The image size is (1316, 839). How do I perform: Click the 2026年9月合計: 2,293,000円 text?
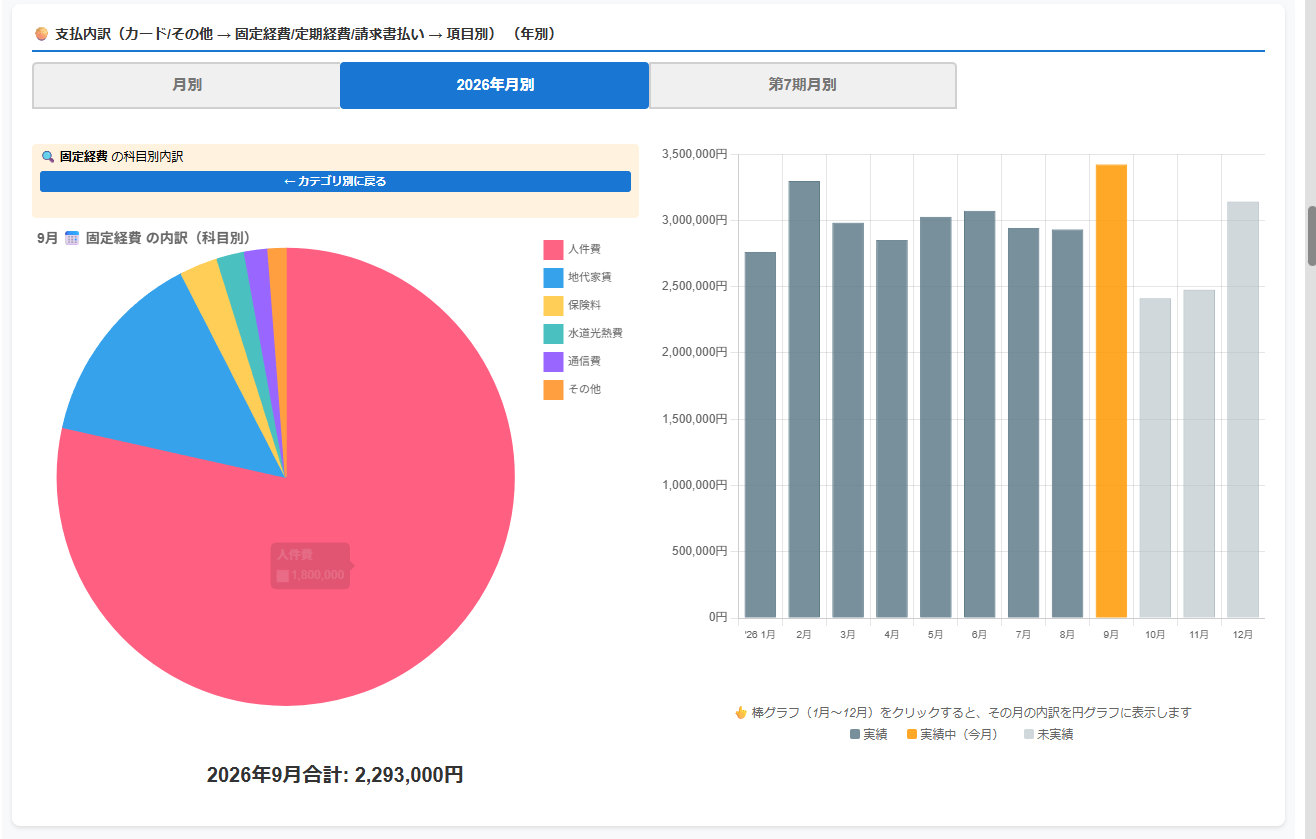tap(335, 775)
